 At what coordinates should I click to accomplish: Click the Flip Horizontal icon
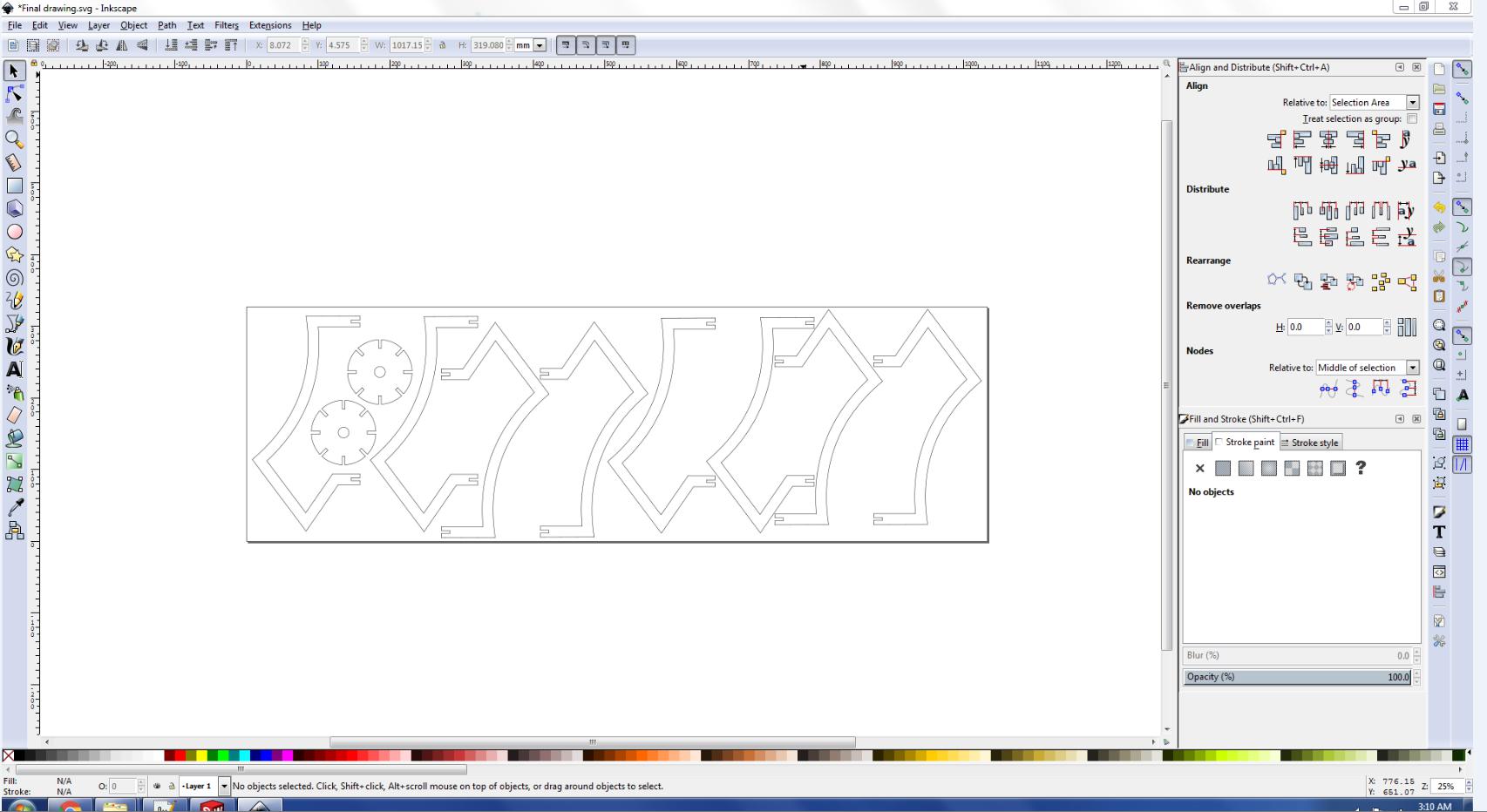pos(122,45)
